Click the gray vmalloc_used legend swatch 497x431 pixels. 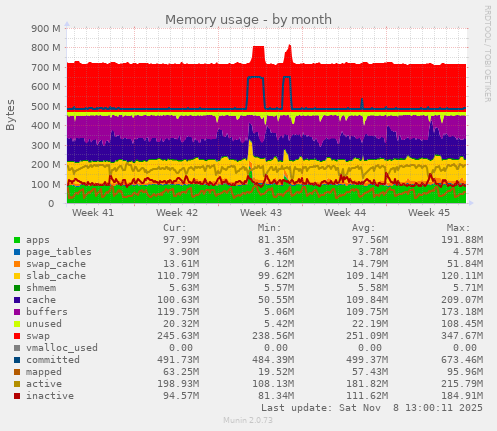pyautogui.click(x=17, y=348)
